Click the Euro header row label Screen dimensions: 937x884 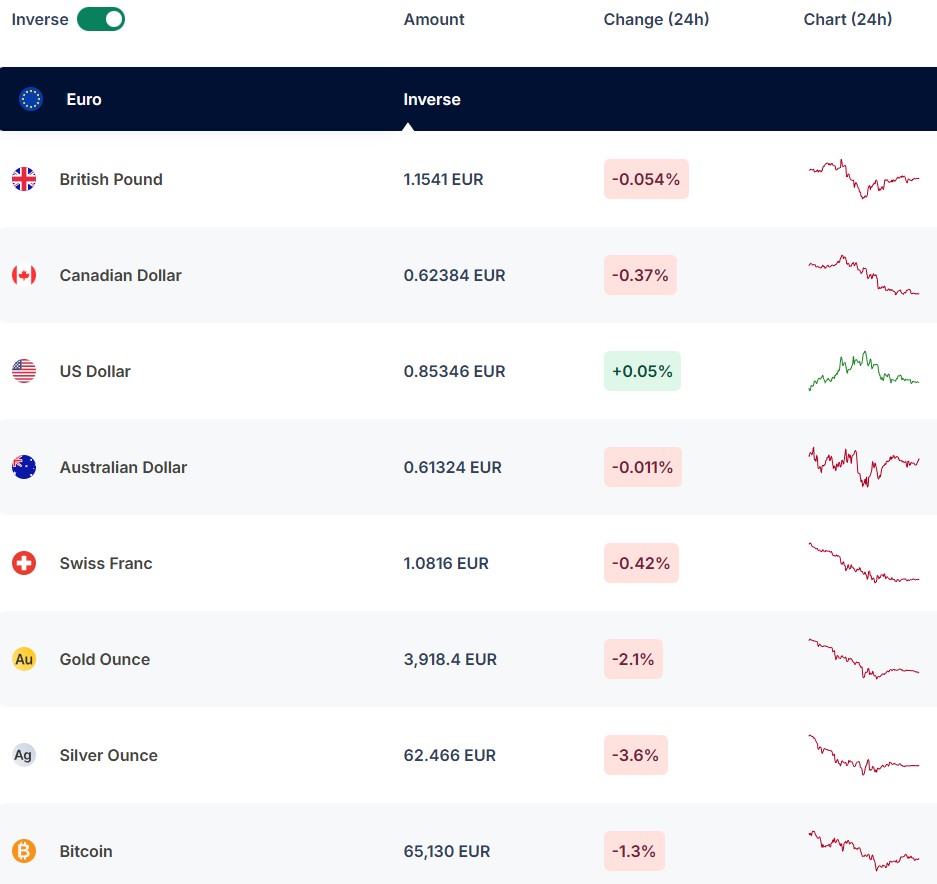pyautogui.click(x=84, y=99)
